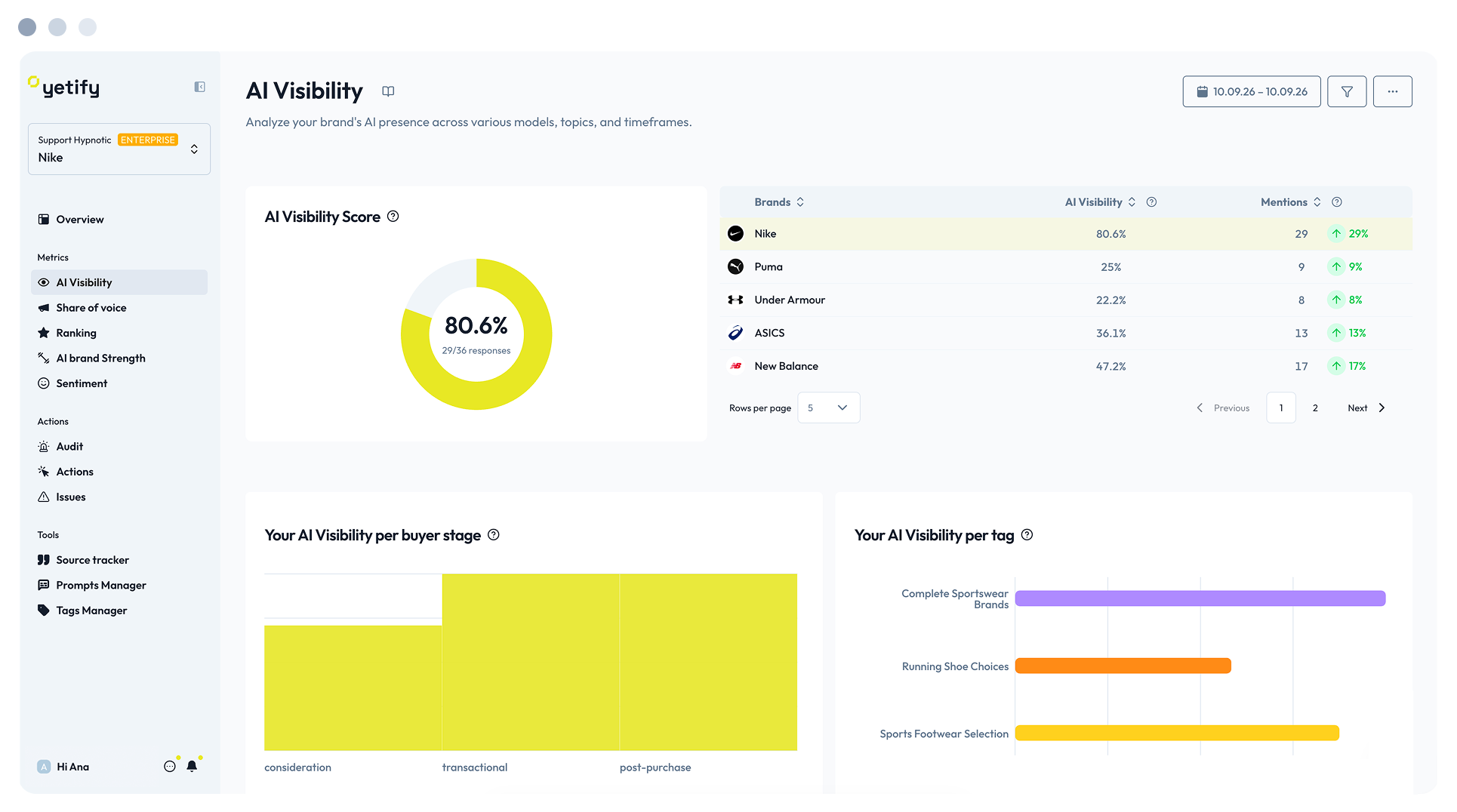Image resolution: width=1457 pixels, height=812 pixels.
Task: Open notifications bell icon
Action: point(192,767)
